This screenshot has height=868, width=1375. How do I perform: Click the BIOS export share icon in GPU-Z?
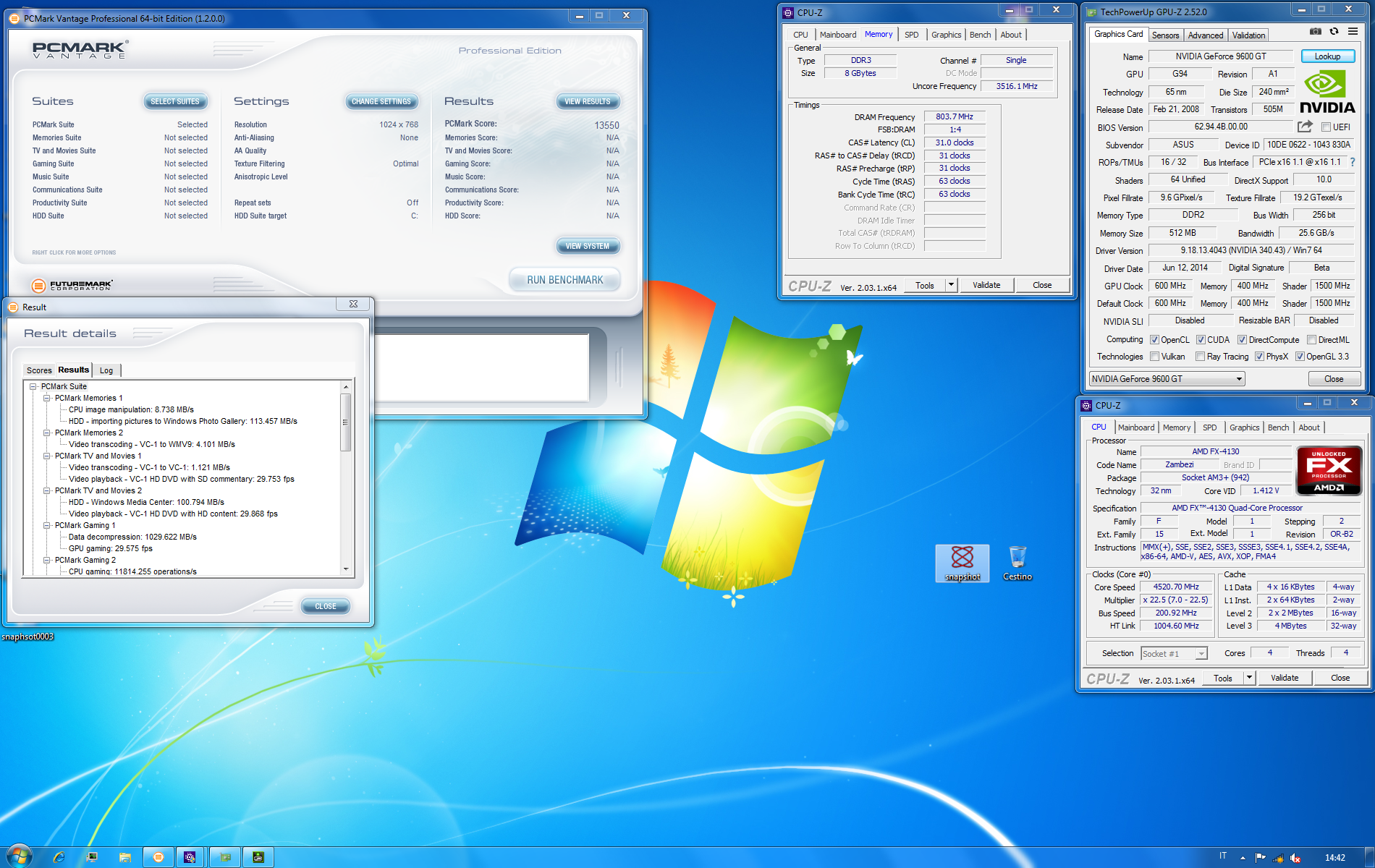click(x=1305, y=127)
